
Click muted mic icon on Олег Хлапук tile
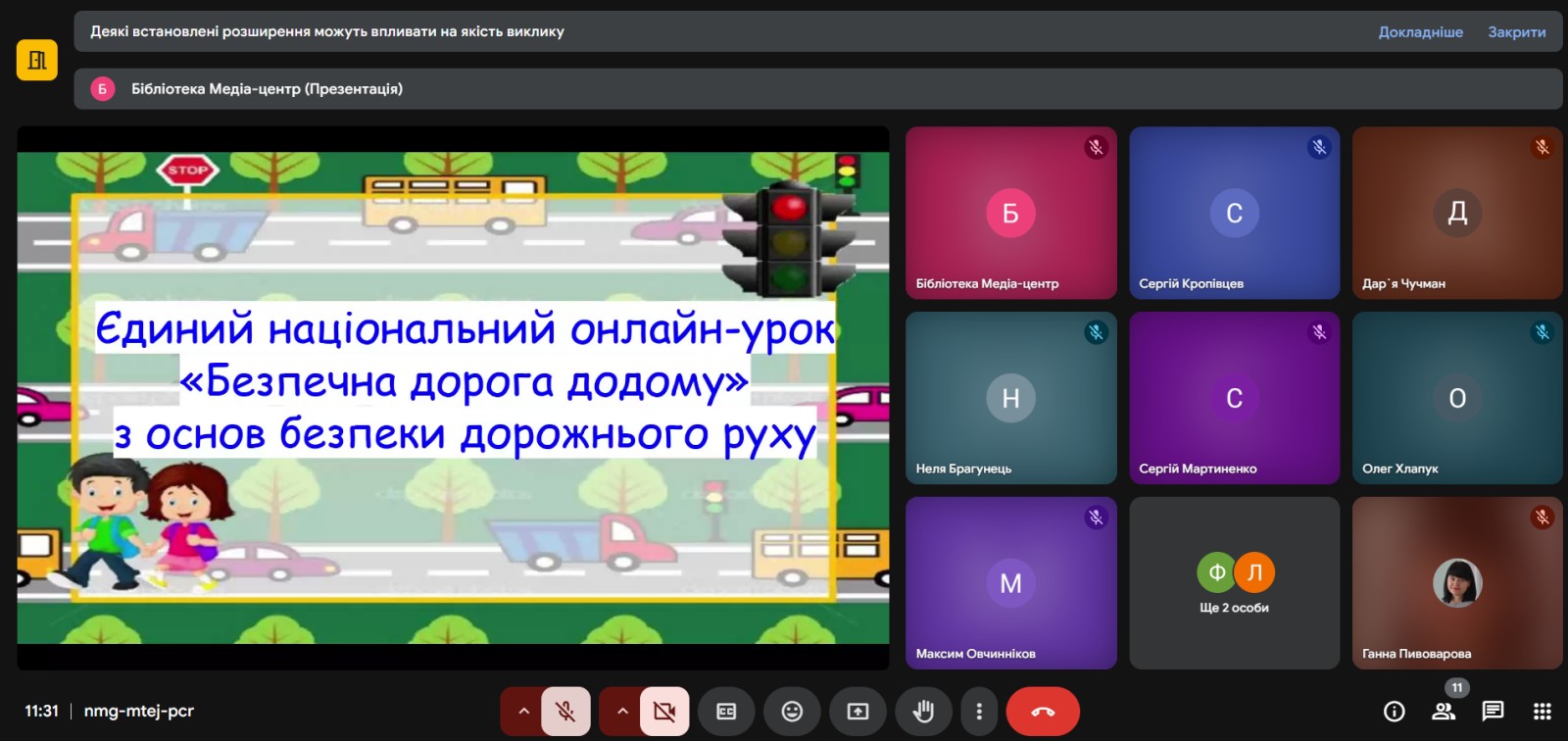point(1542,332)
